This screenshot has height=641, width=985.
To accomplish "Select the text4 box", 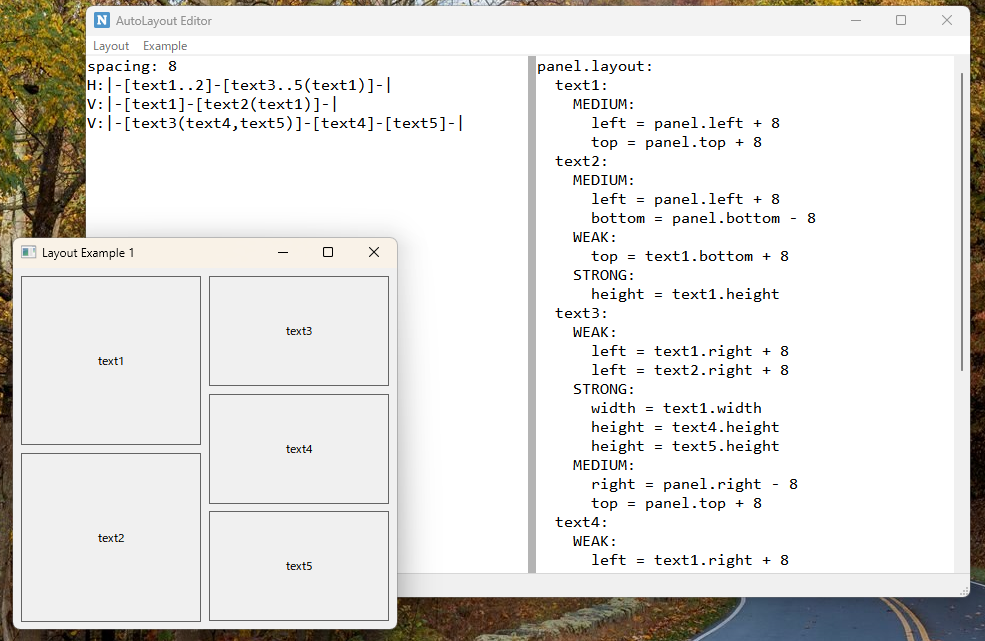I will (x=299, y=449).
